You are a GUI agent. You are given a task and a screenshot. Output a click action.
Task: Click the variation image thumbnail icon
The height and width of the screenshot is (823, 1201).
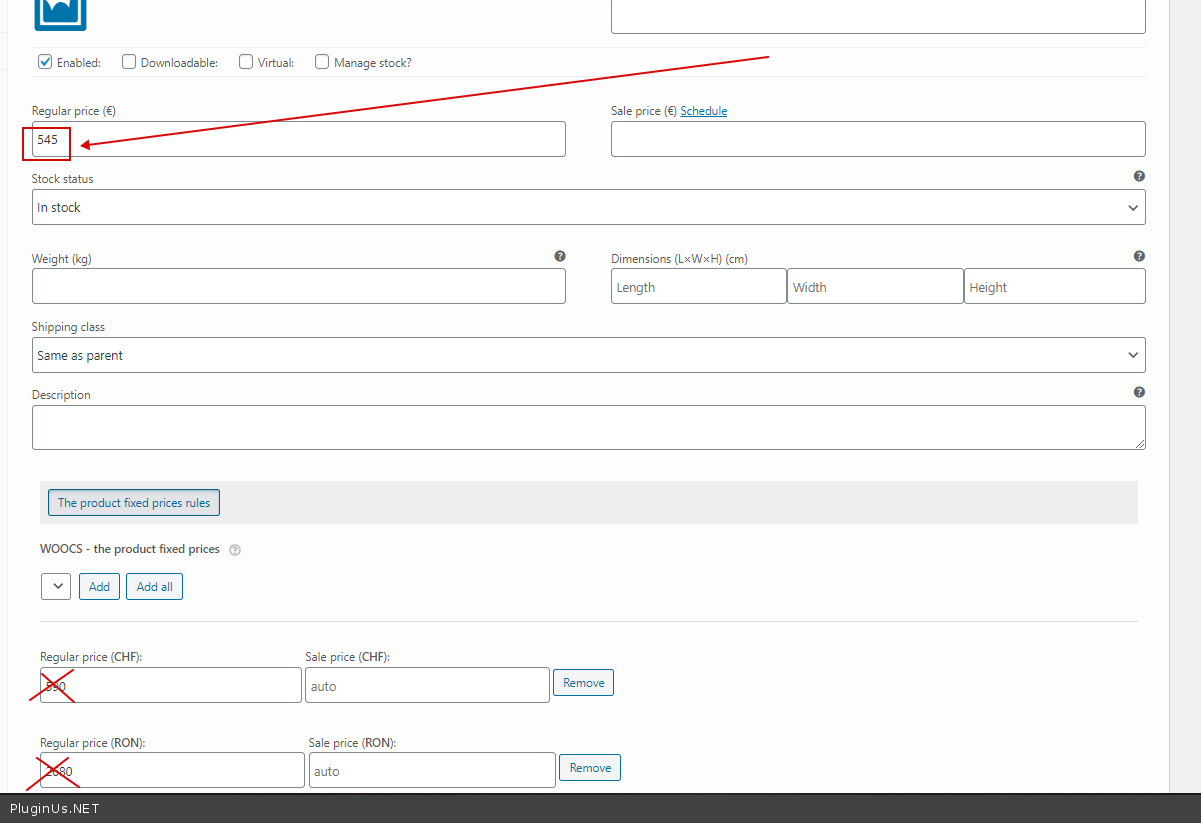coord(60,14)
